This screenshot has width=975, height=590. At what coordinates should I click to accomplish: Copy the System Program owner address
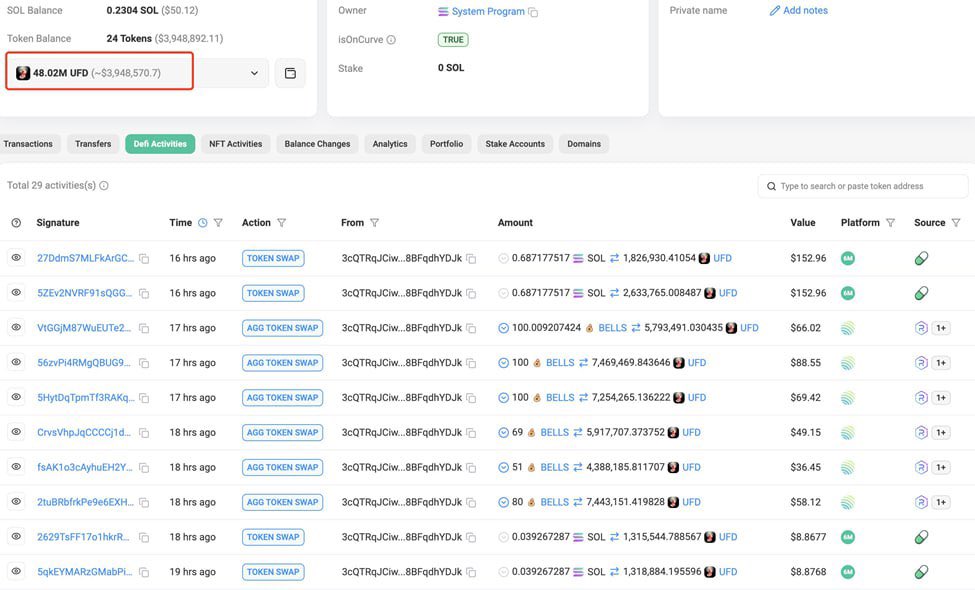533,12
